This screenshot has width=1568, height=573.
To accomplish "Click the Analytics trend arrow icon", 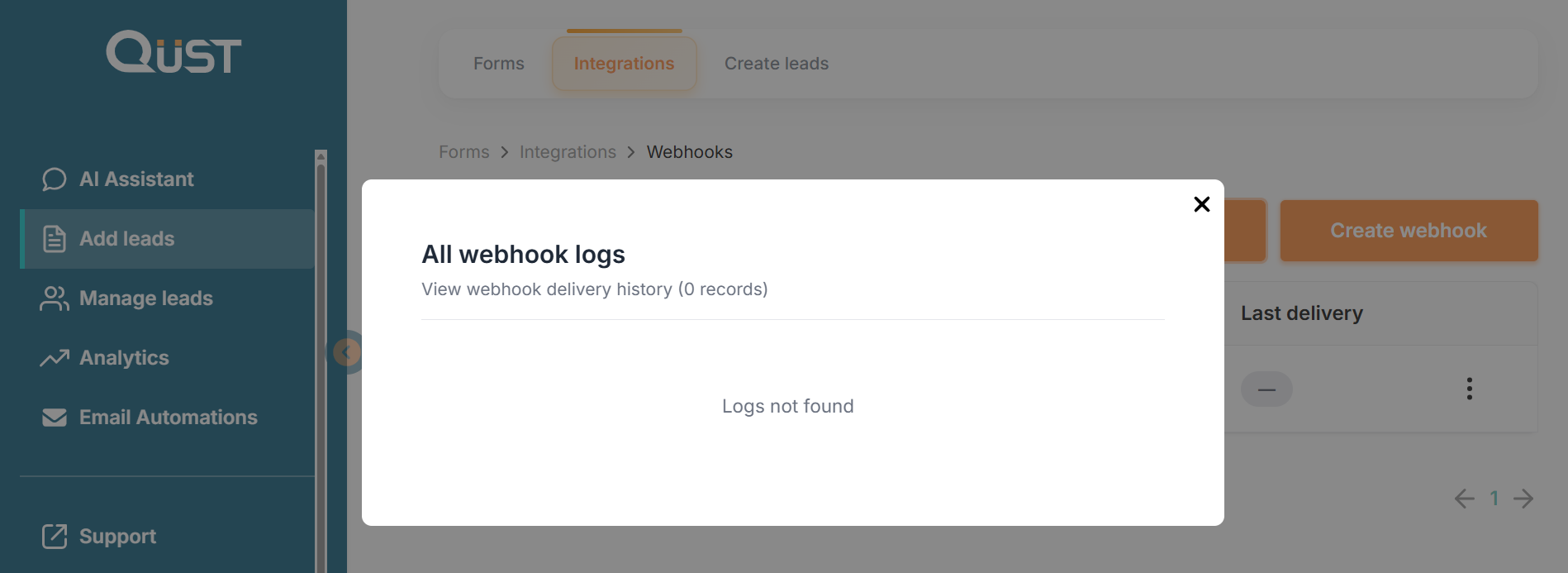I will click(55, 358).
